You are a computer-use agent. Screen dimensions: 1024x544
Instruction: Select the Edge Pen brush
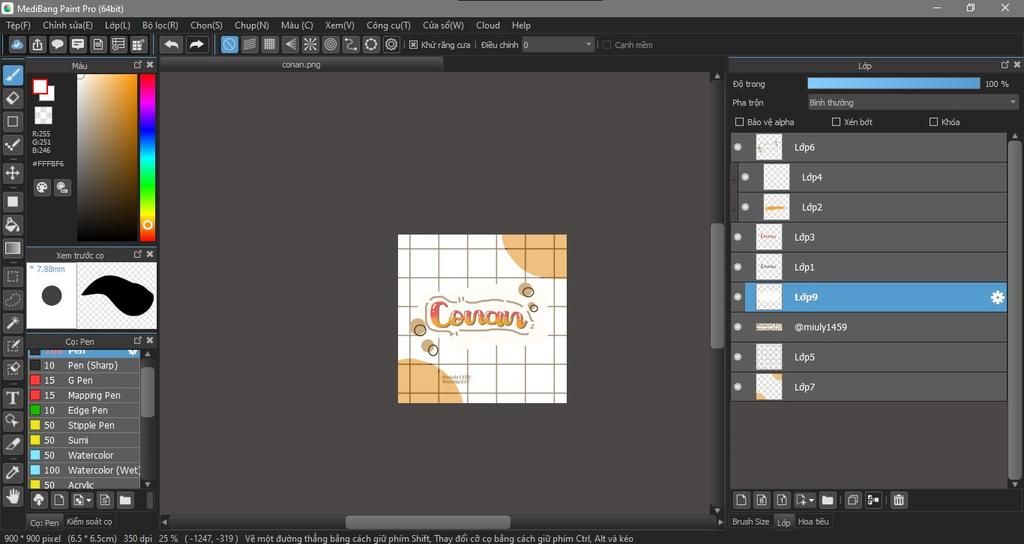tap(84, 410)
